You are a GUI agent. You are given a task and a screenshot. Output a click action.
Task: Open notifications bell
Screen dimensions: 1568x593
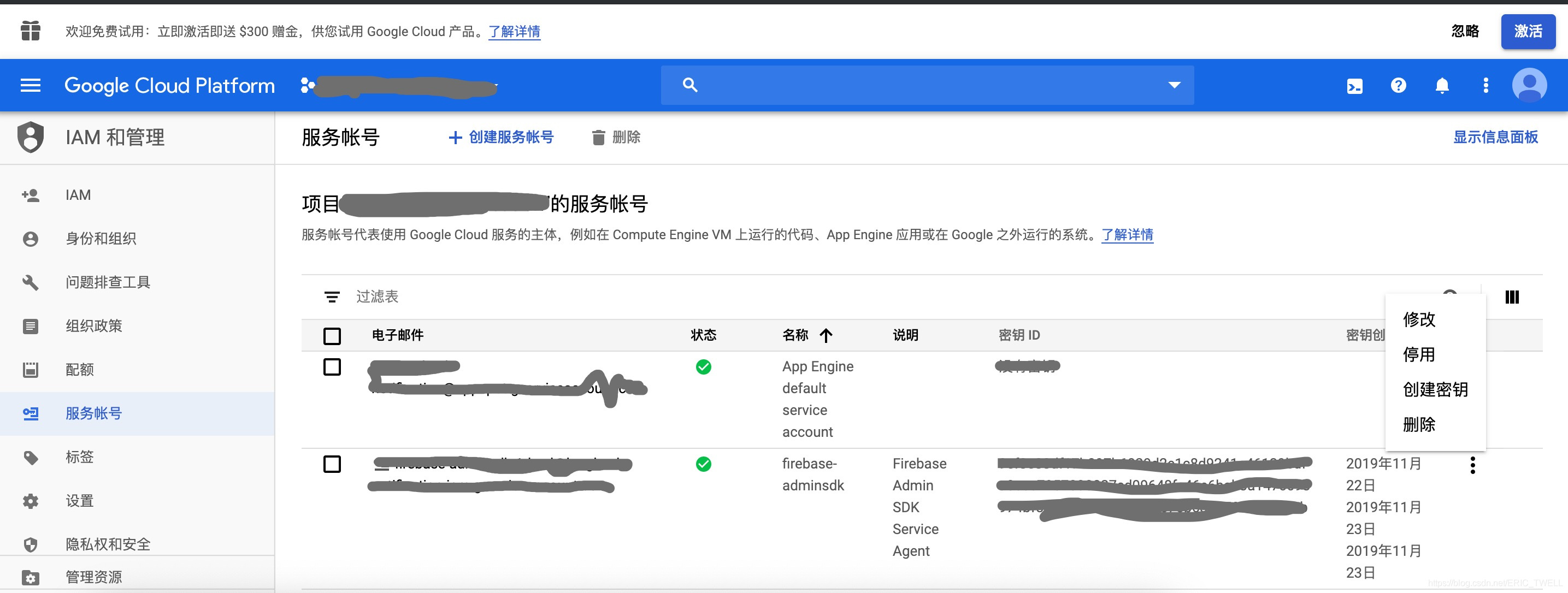tap(1442, 85)
